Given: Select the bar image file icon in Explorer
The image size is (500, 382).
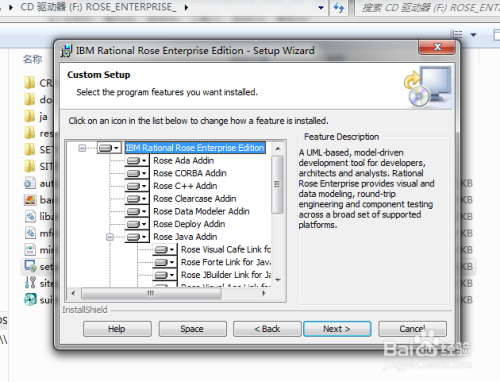Looking at the screenshot, I should [30, 200].
